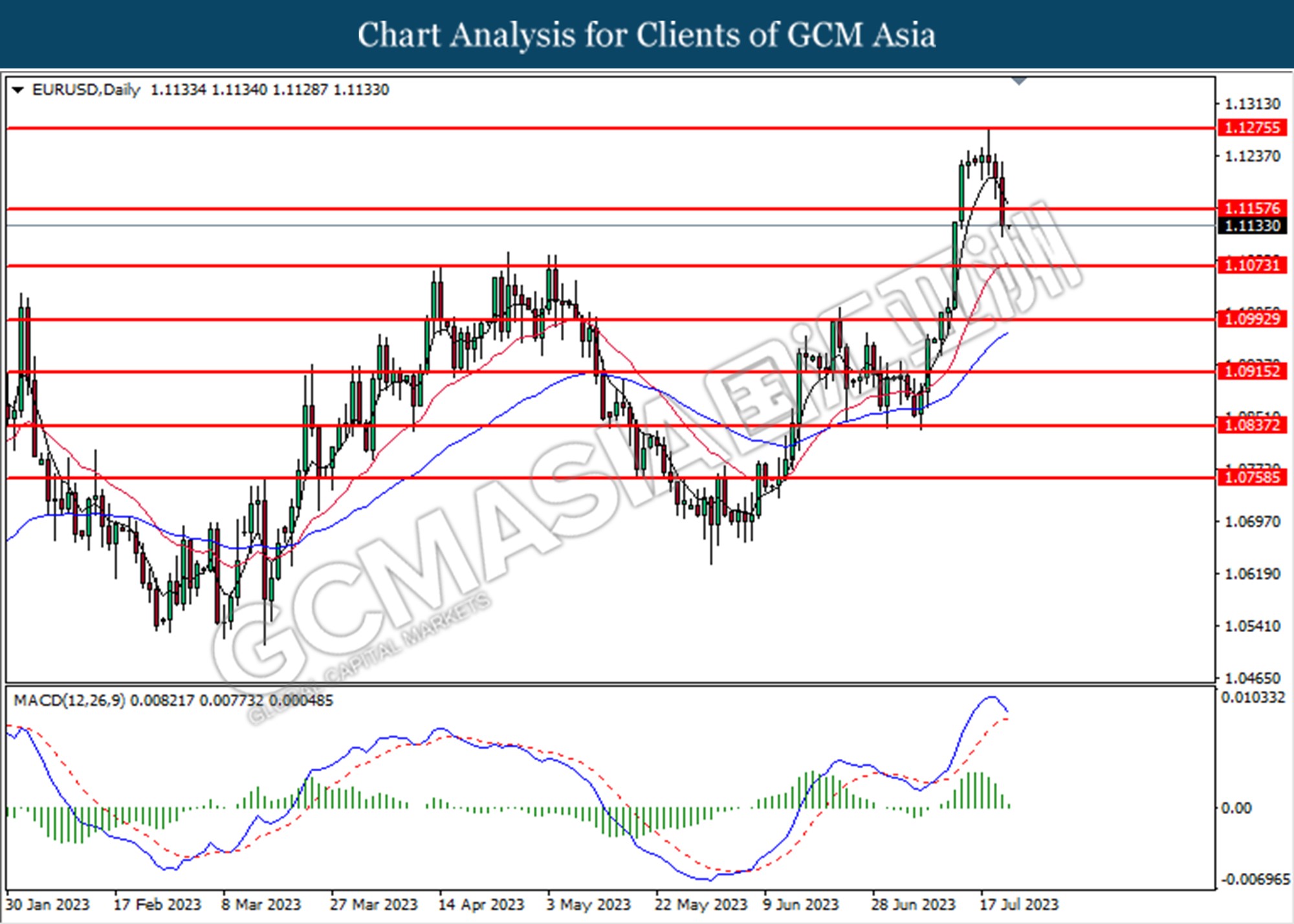Click the 1.04650 price scale value

point(1253,679)
